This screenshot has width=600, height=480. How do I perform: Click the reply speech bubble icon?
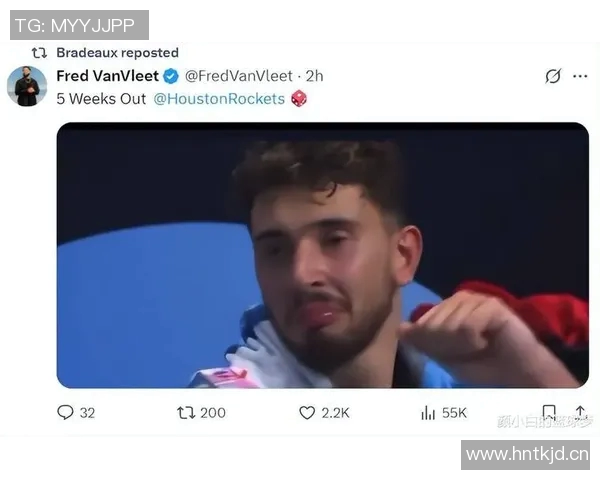point(65,413)
